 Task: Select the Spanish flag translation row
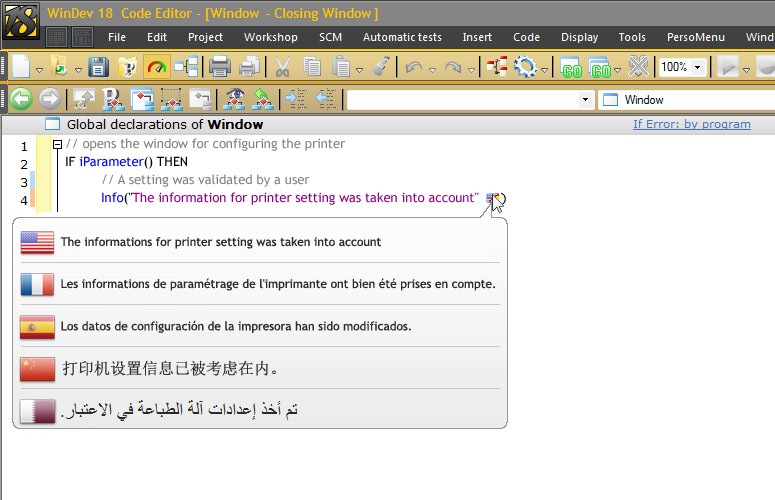(x=260, y=327)
